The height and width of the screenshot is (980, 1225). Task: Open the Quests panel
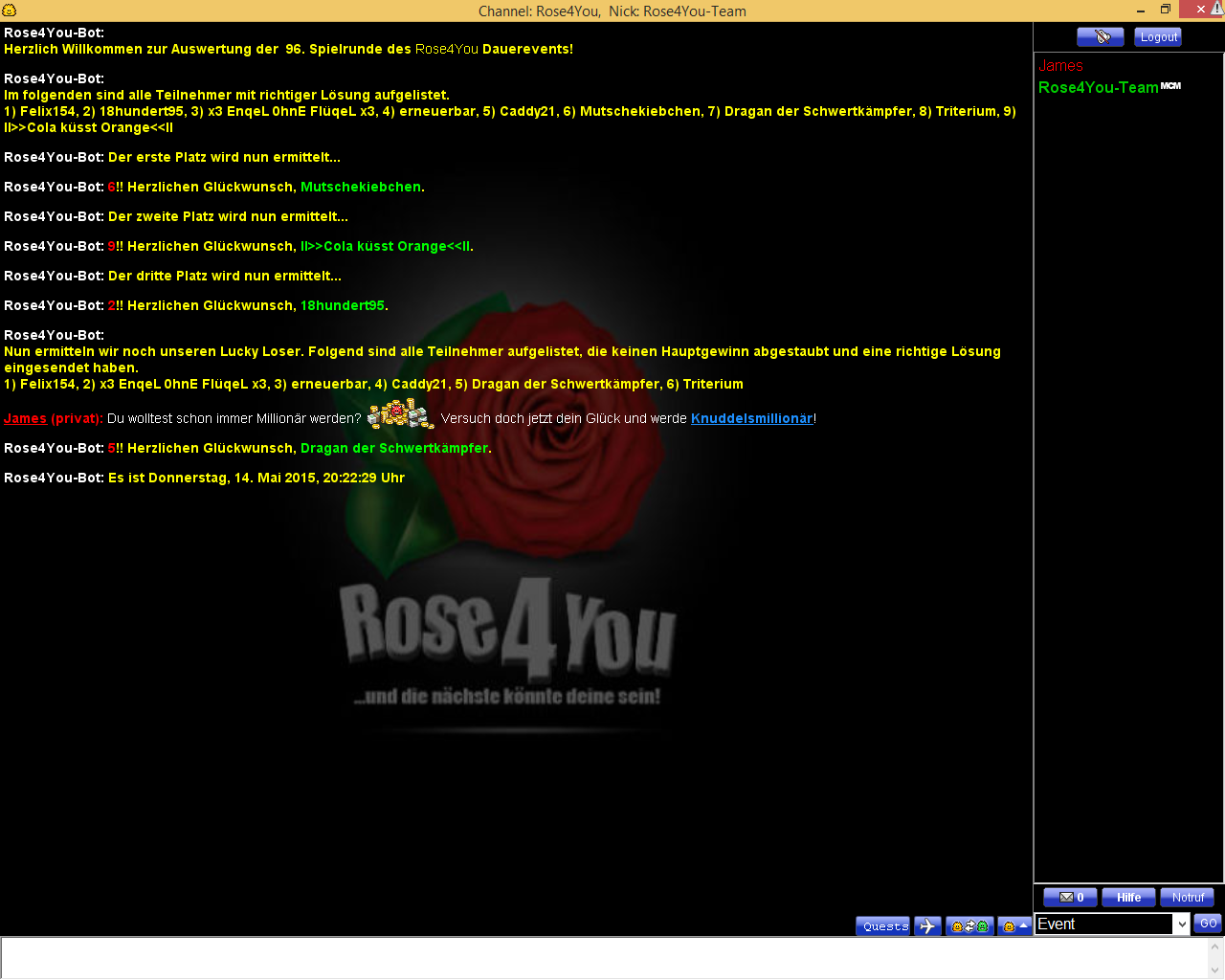click(x=883, y=926)
